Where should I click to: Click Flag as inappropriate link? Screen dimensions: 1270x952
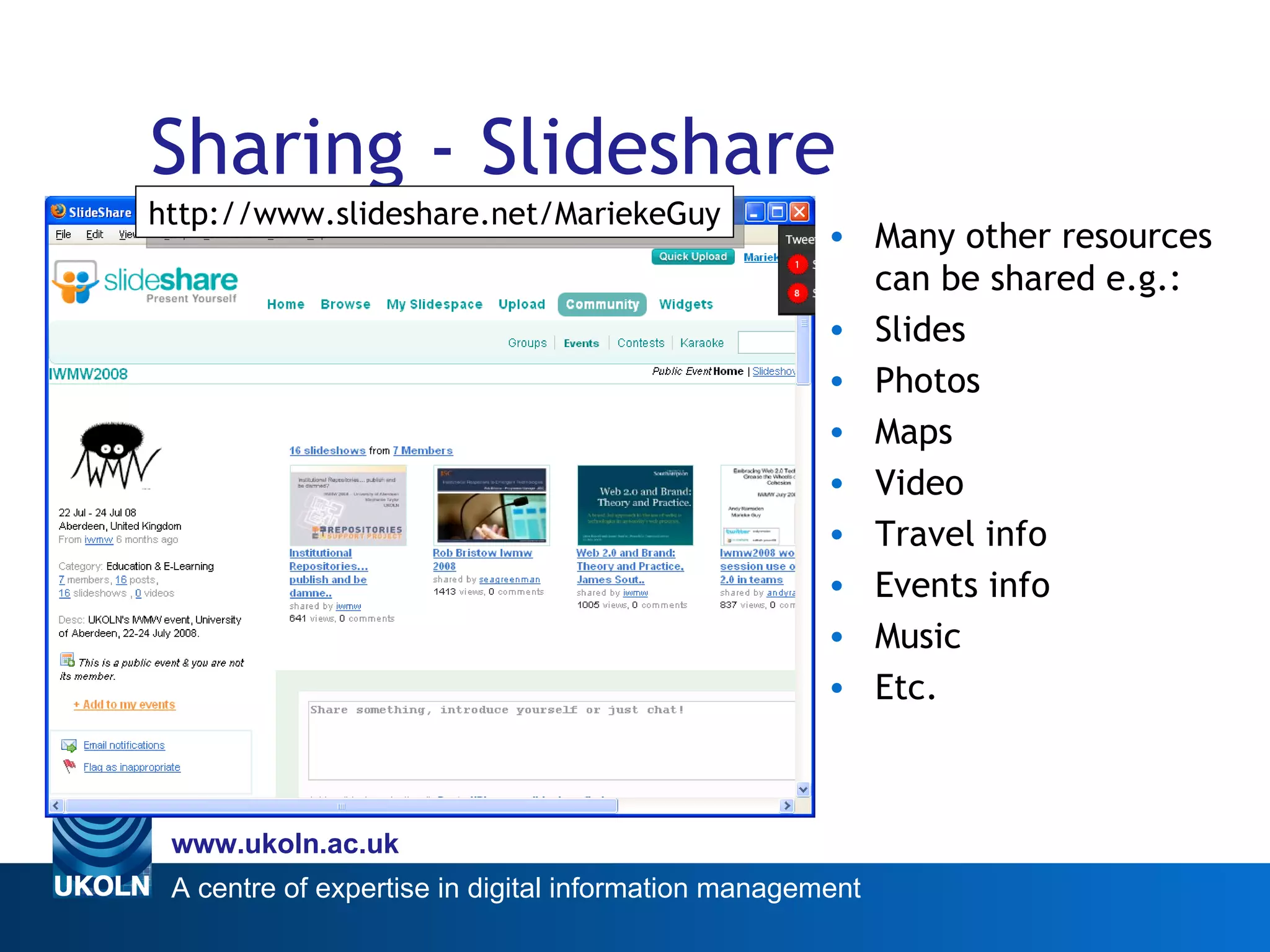click(132, 767)
